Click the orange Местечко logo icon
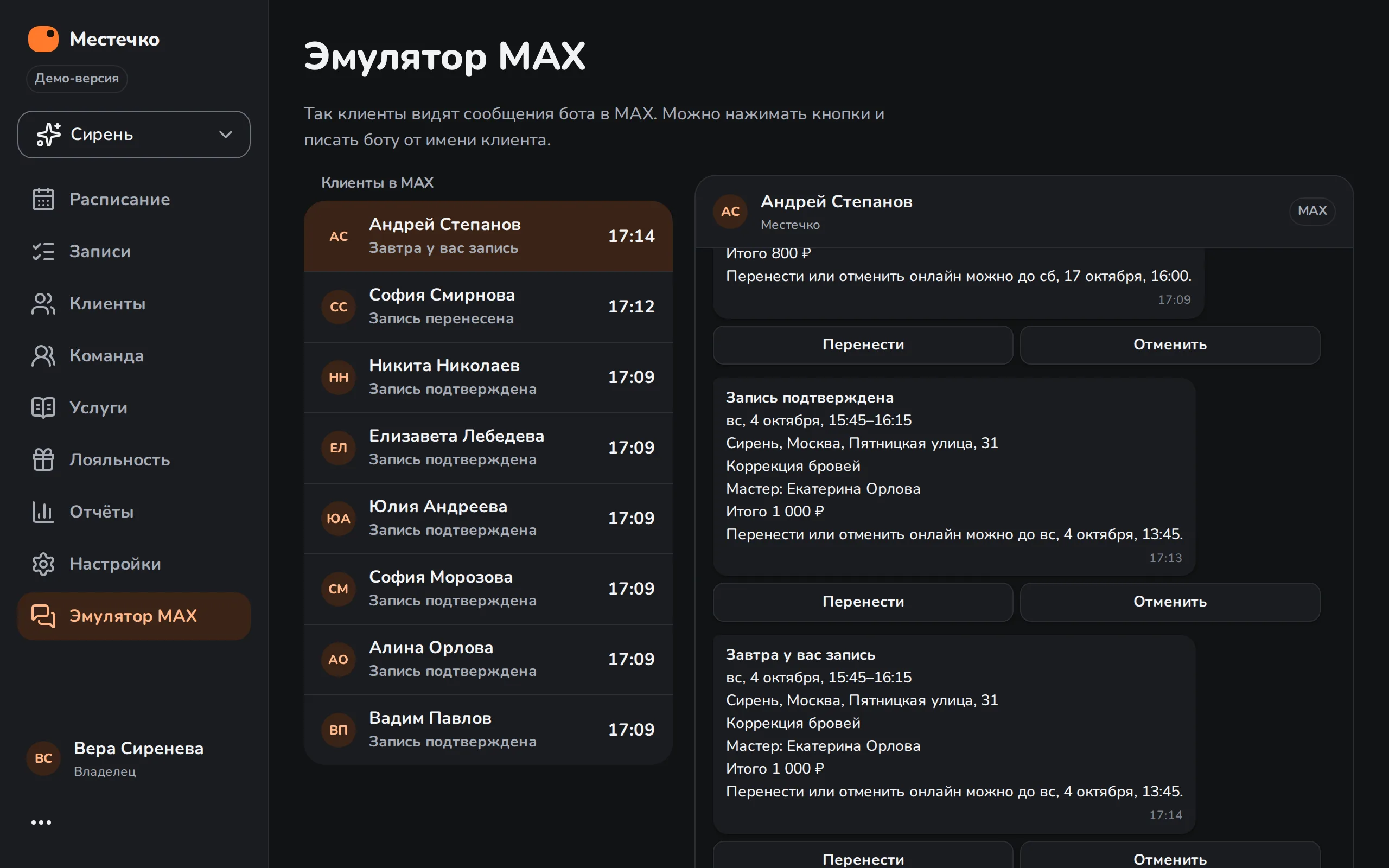The width and height of the screenshot is (1389, 868). tap(43, 39)
